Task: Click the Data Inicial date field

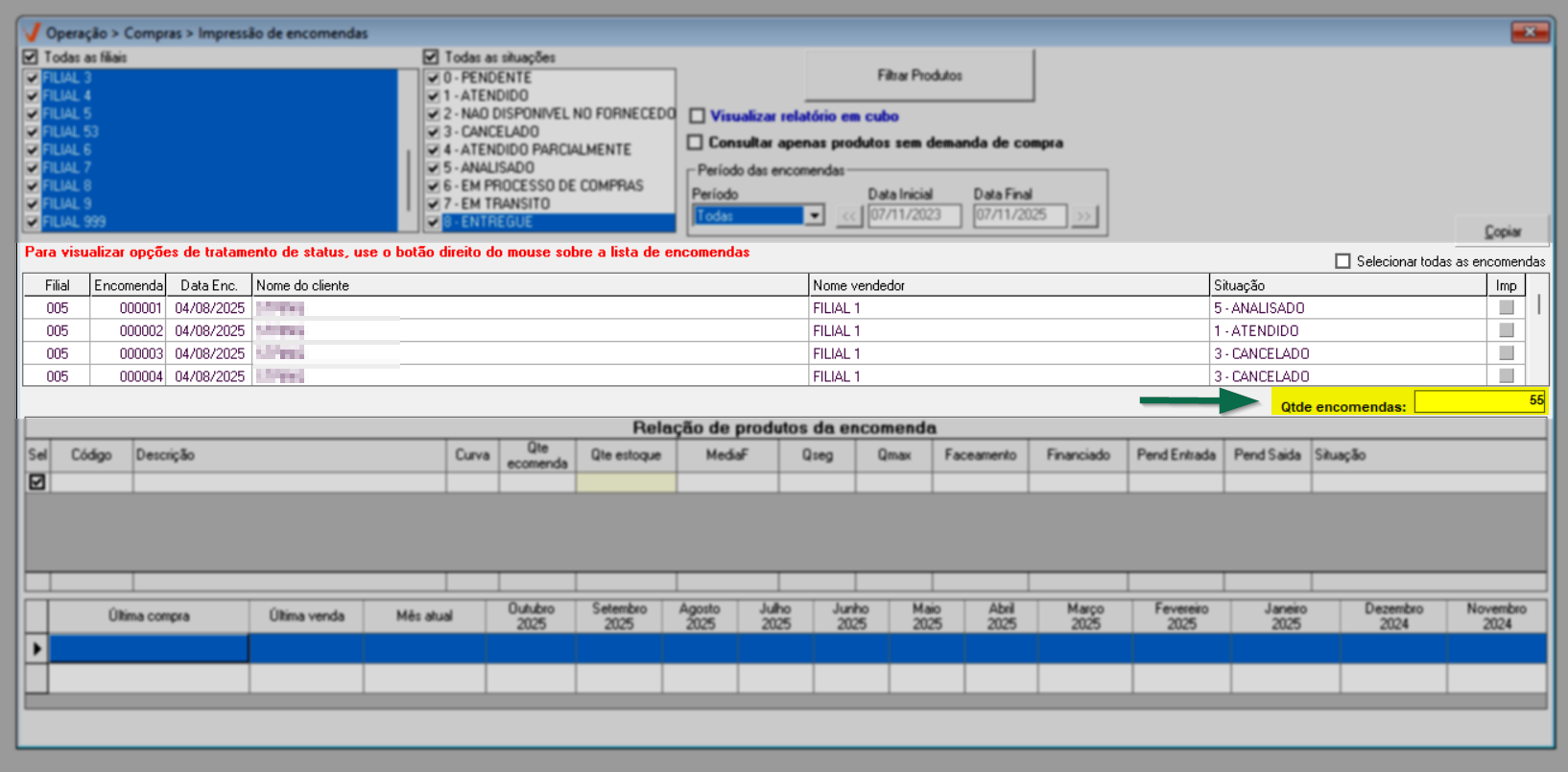Action: (914, 216)
